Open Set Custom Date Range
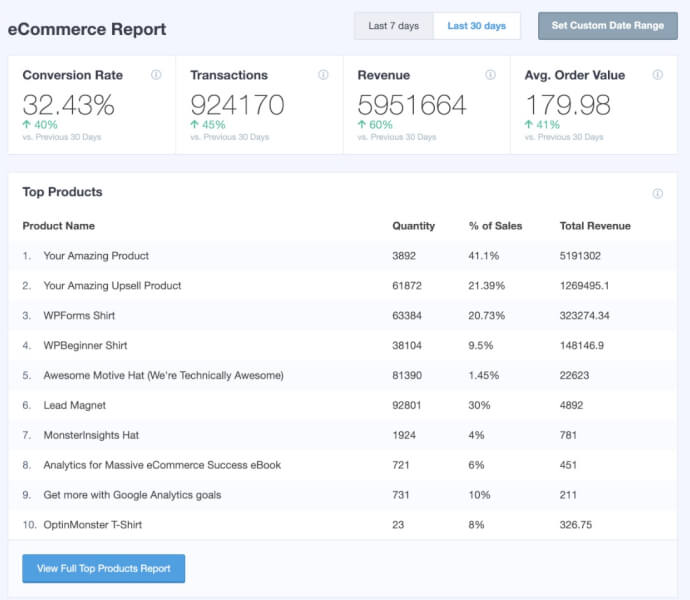Viewport: 690px width, 600px height. pos(608,26)
